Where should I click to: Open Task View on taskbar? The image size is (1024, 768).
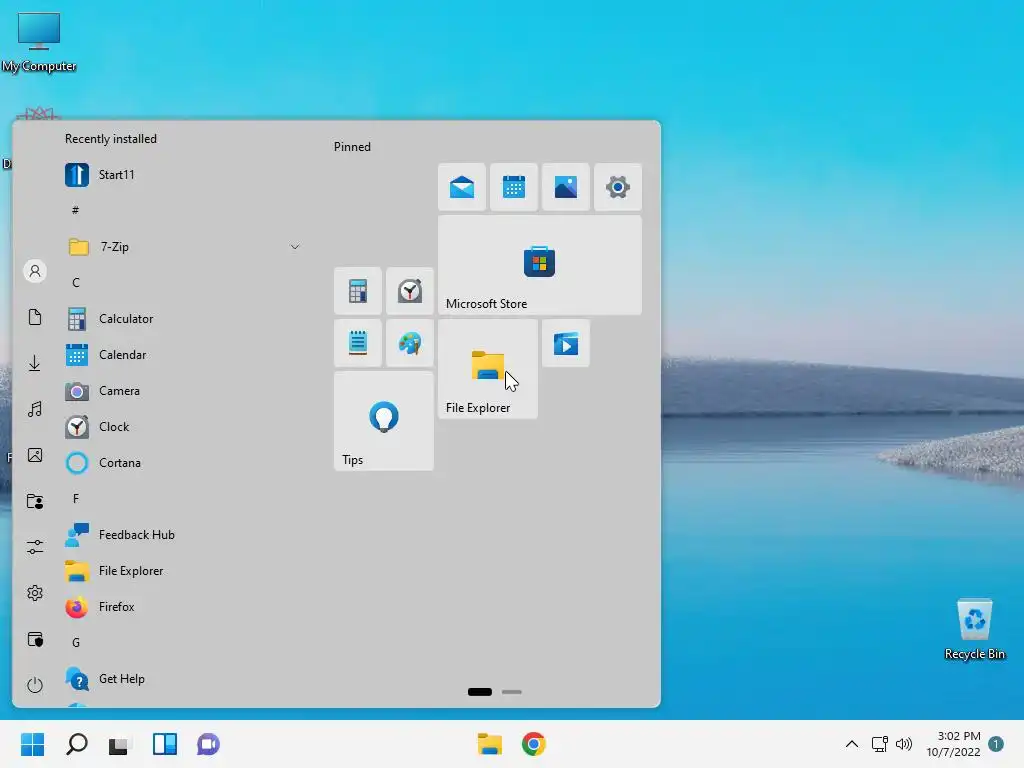tap(120, 744)
